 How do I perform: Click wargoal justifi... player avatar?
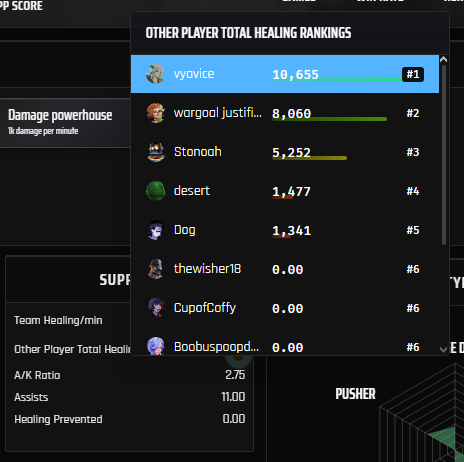(x=156, y=113)
